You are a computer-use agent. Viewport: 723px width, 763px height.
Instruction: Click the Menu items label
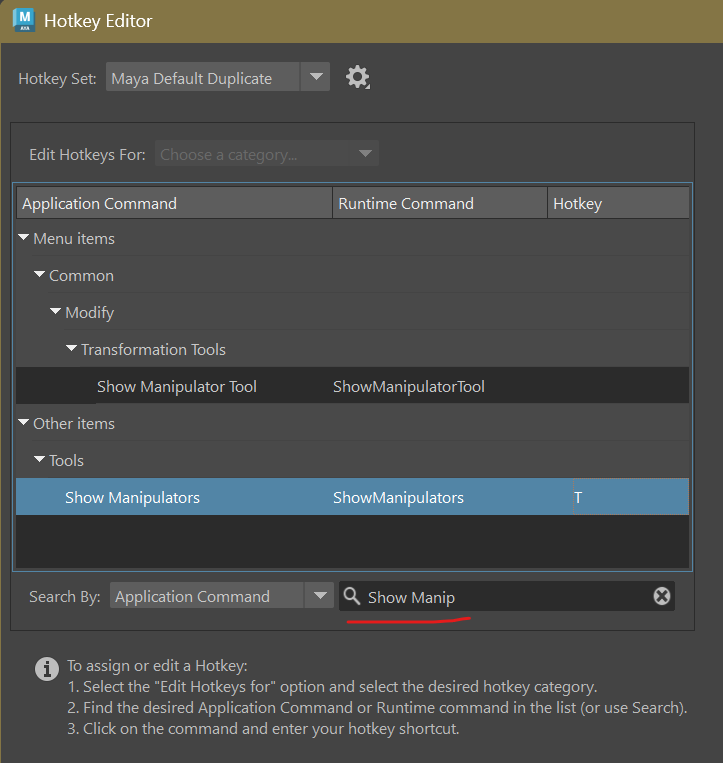(74, 238)
